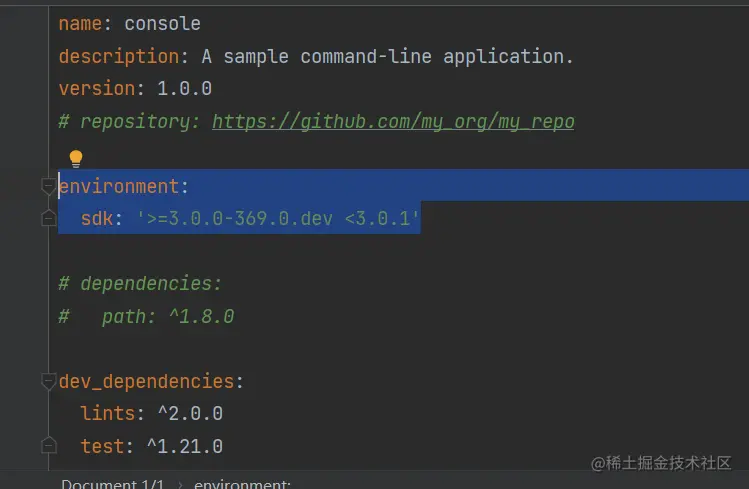Image resolution: width=749 pixels, height=489 pixels.
Task: Collapse the dev_dependencies block fold marker
Action: click(x=48, y=381)
